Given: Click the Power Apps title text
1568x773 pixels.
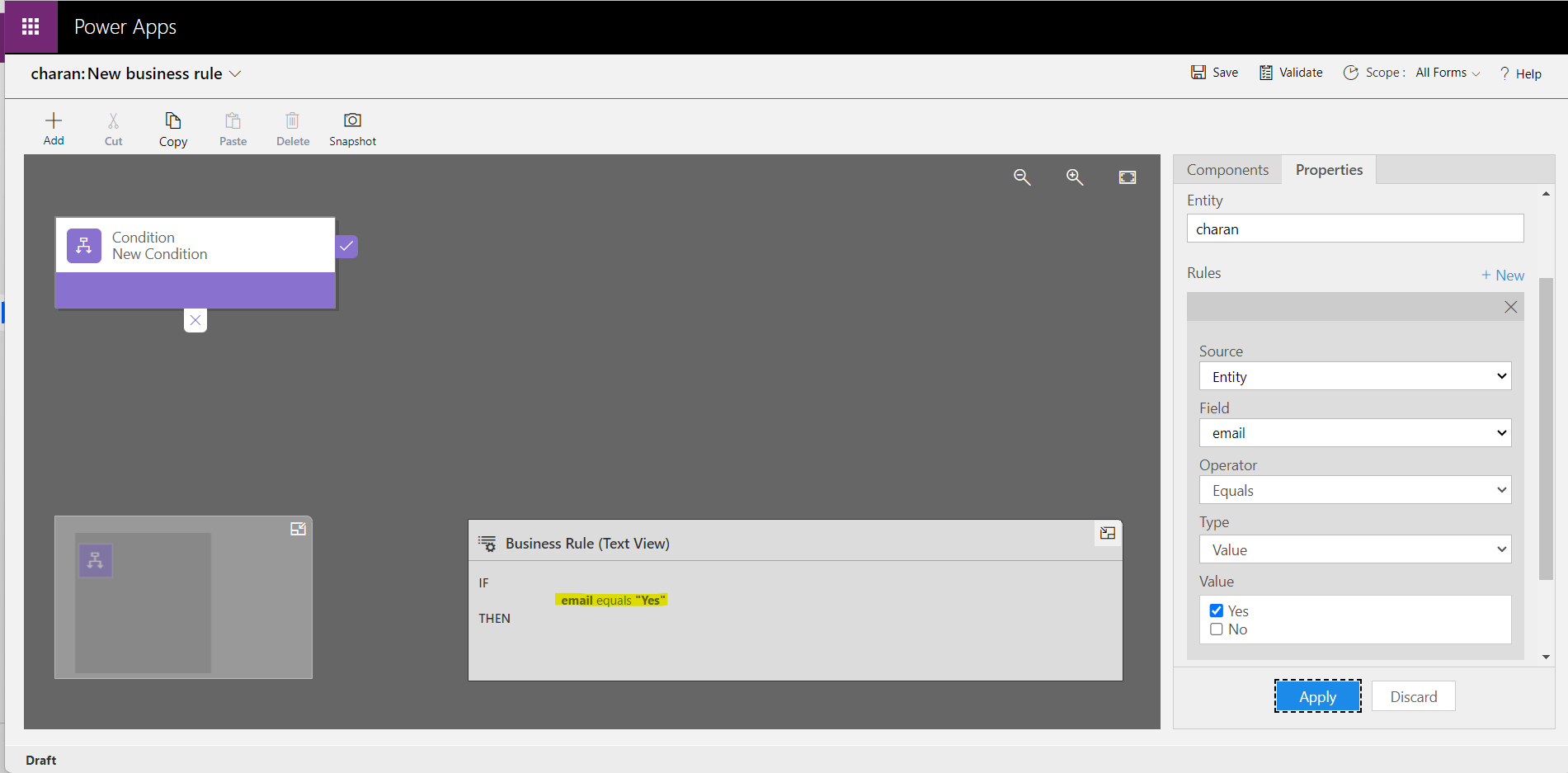Looking at the screenshot, I should tap(125, 27).
